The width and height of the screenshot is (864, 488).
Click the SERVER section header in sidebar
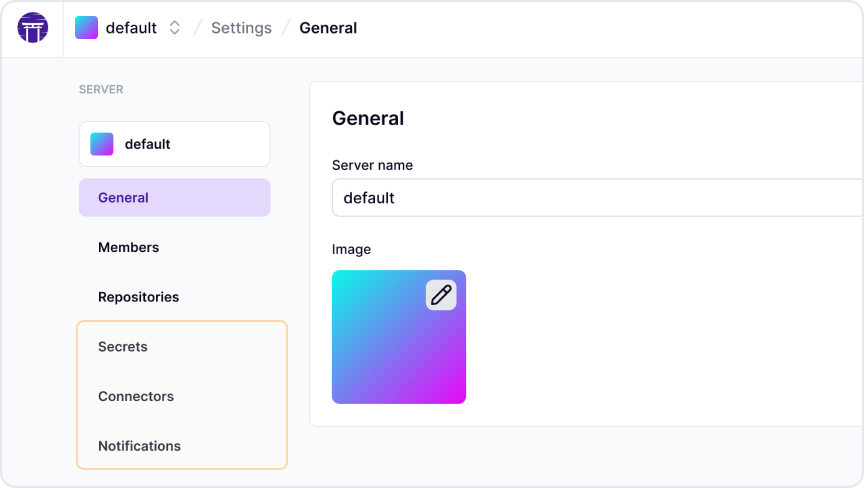(x=101, y=89)
